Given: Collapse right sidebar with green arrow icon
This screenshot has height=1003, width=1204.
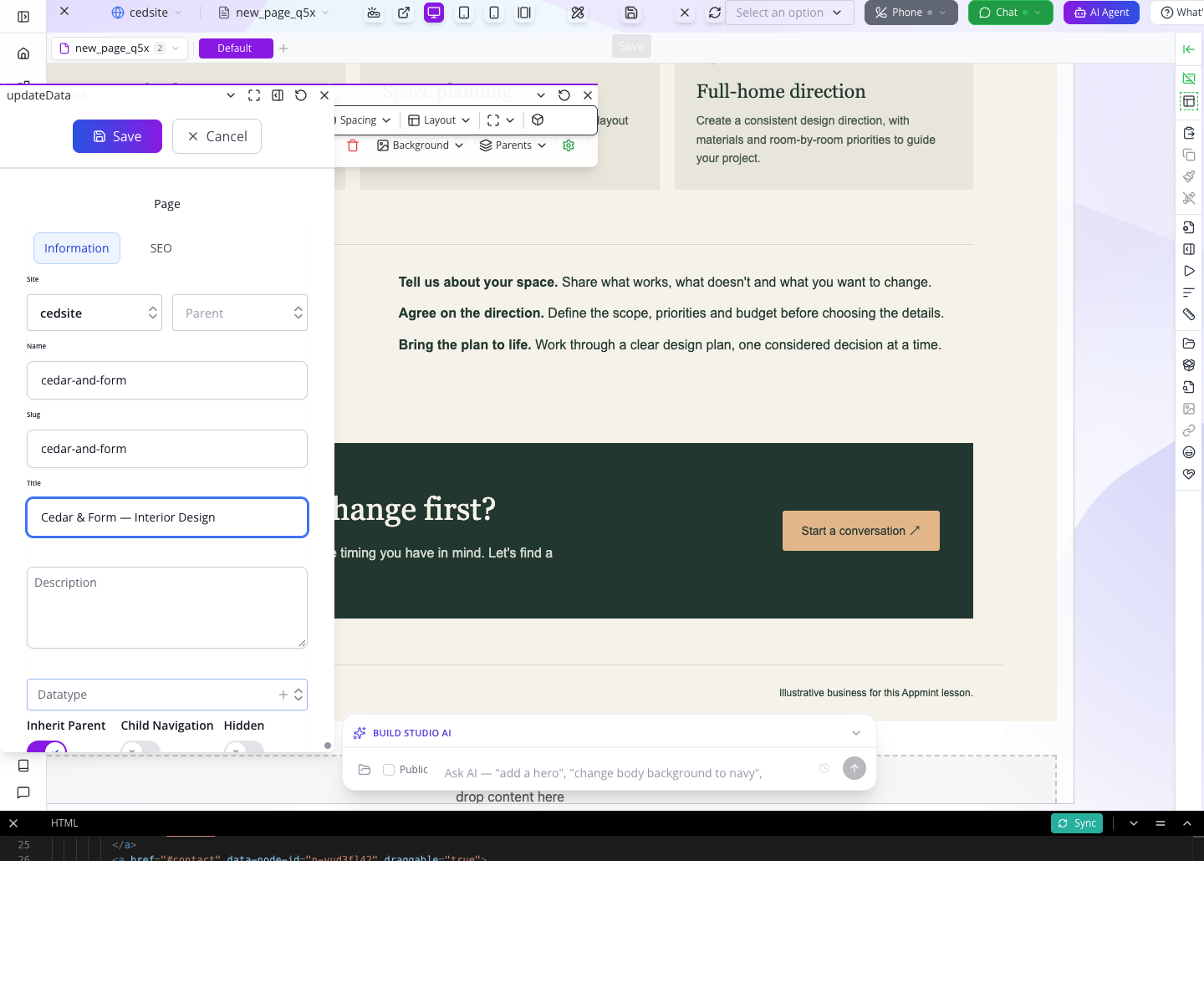Looking at the screenshot, I should (1189, 49).
